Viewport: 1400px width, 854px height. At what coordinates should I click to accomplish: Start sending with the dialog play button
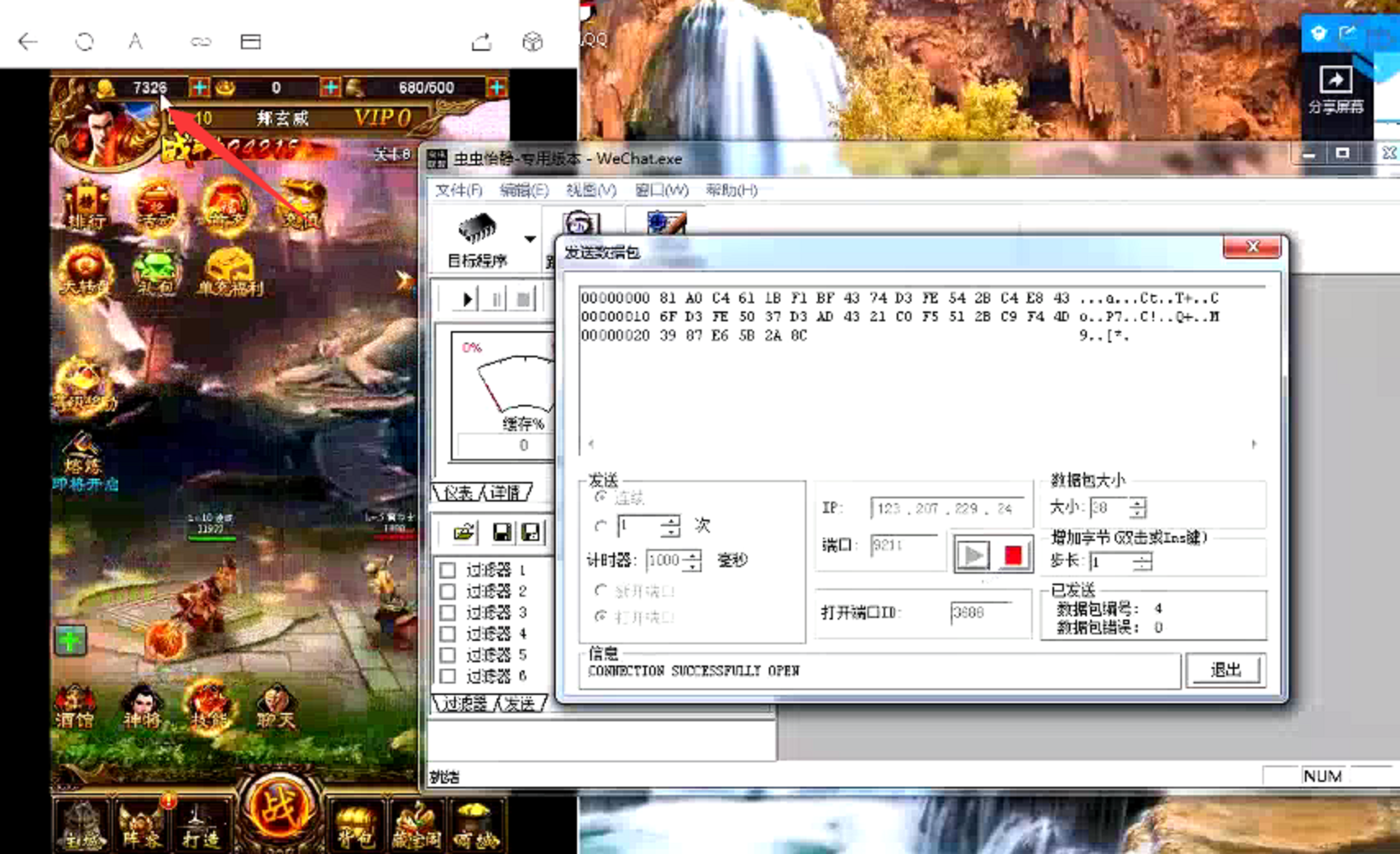coord(973,556)
